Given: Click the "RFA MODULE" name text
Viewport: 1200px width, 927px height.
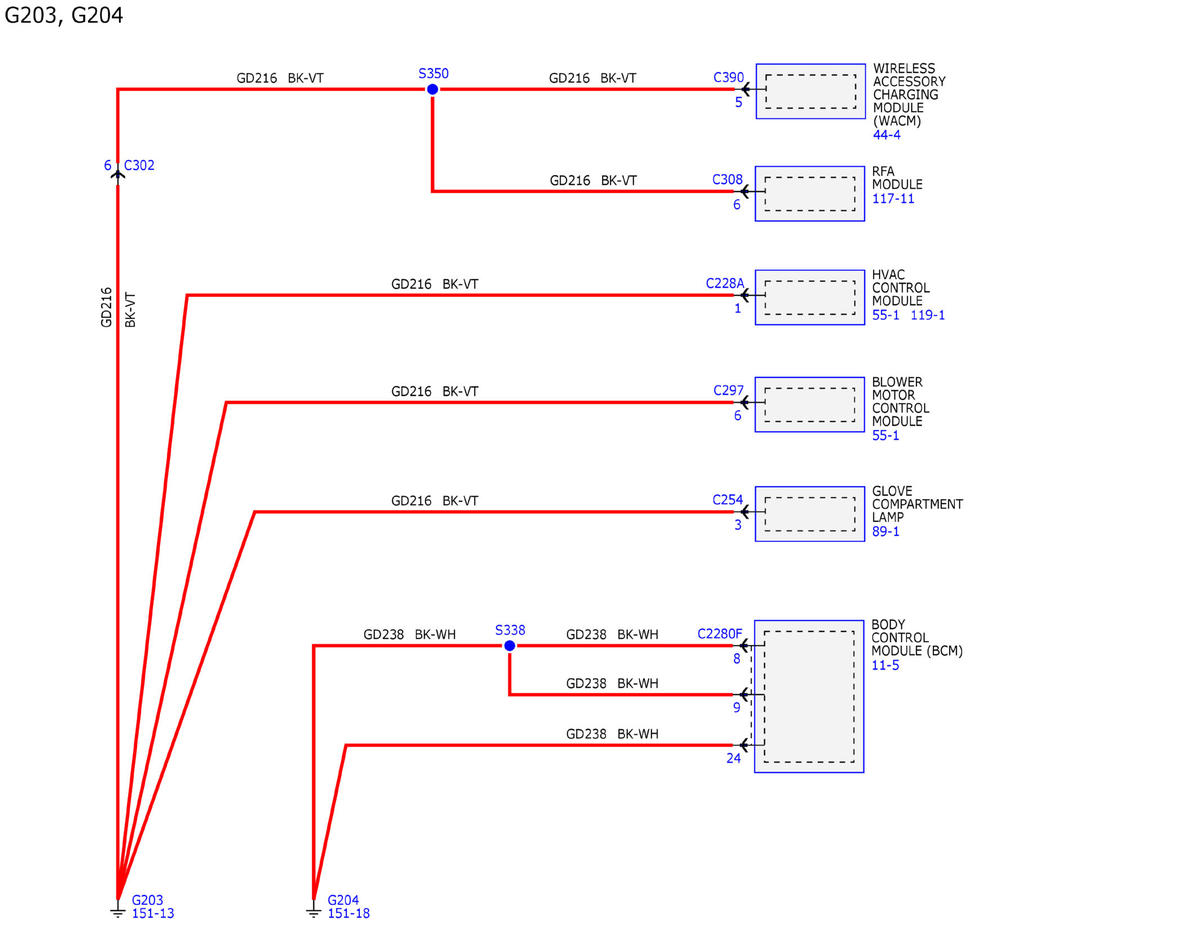Looking at the screenshot, I should tap(897, 178).
